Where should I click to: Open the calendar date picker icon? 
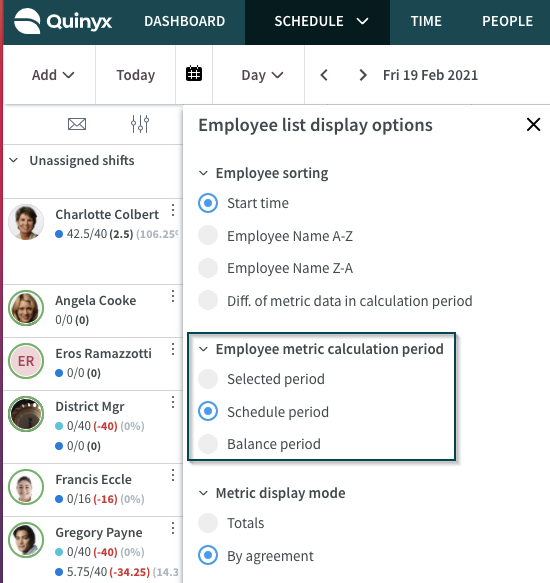(x=194, y=74)
